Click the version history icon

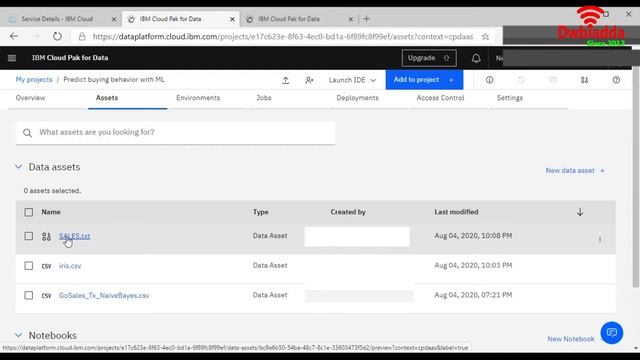(521, 80)
